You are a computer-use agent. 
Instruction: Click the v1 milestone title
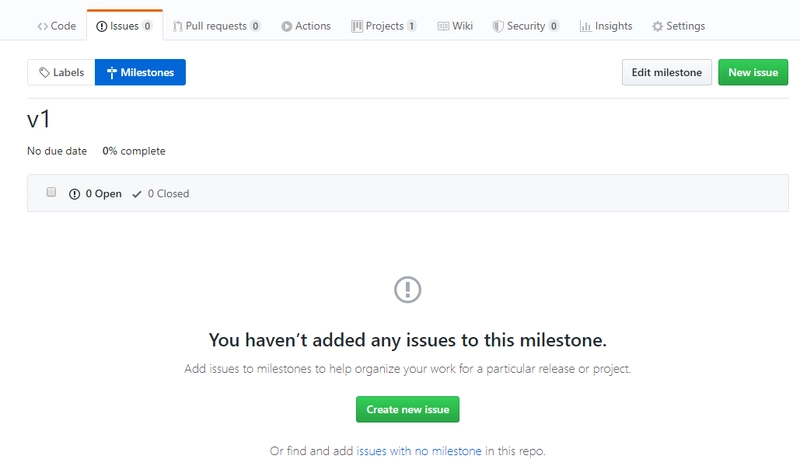pyautogui.click(x=39, y=119)
